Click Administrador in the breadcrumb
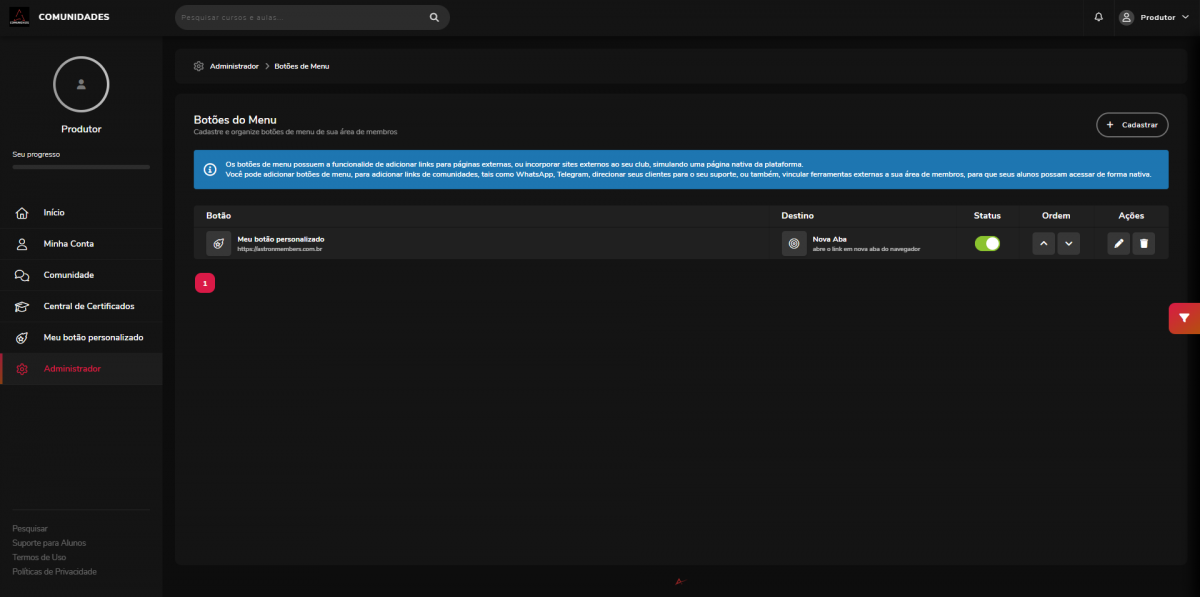Screen dimensions: 1200x597 234,66
